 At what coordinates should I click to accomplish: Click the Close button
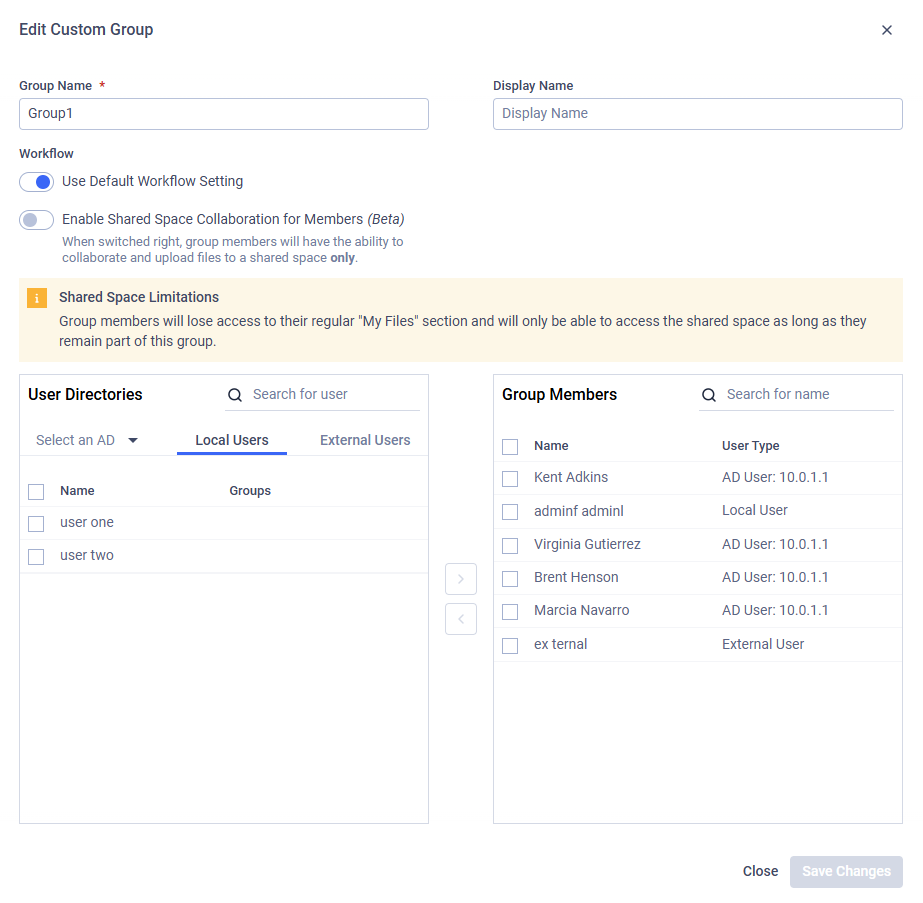click(760, 871)
